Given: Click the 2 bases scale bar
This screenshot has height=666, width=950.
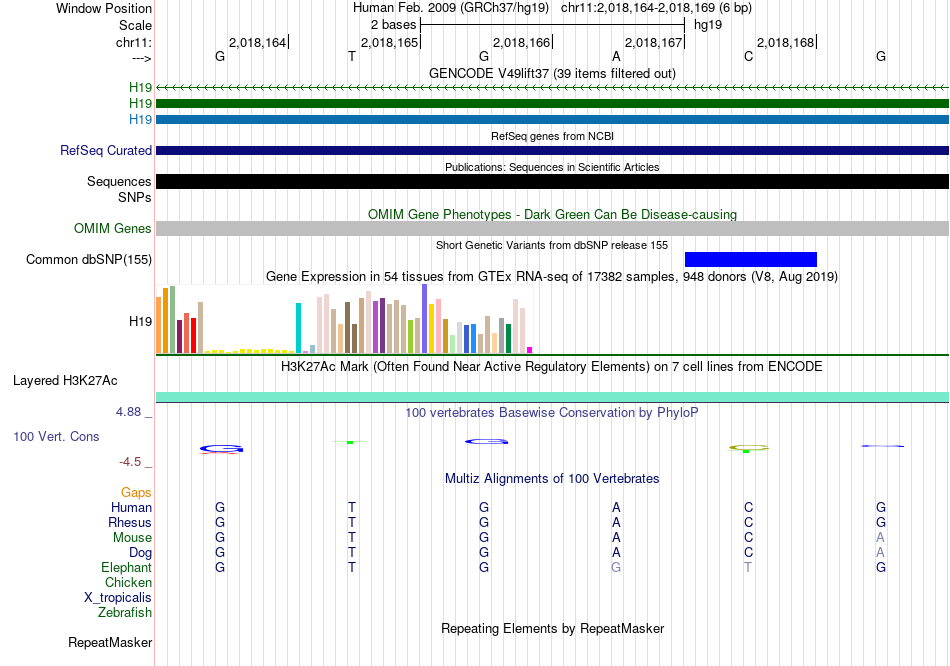Looking at the screenshot, I should click(x=553, y=25).
